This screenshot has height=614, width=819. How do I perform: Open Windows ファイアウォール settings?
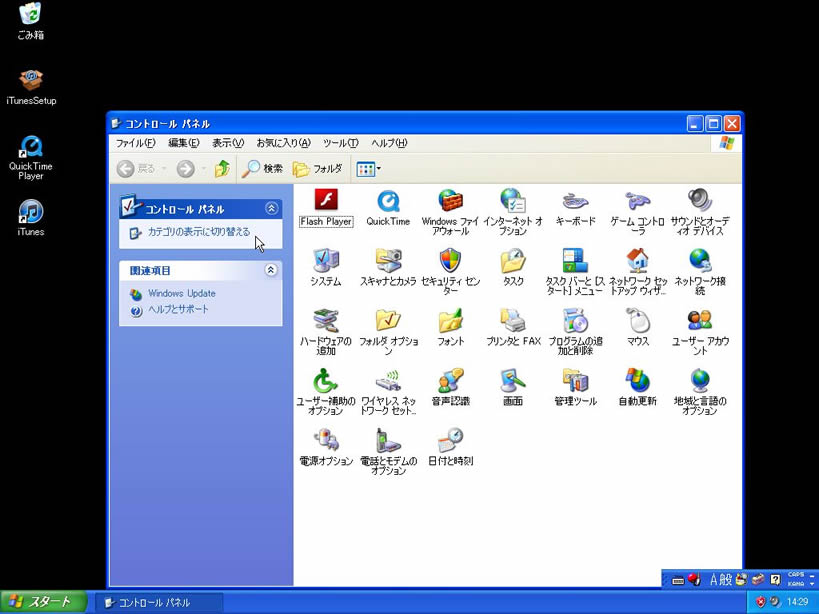(x=450, y=212)
